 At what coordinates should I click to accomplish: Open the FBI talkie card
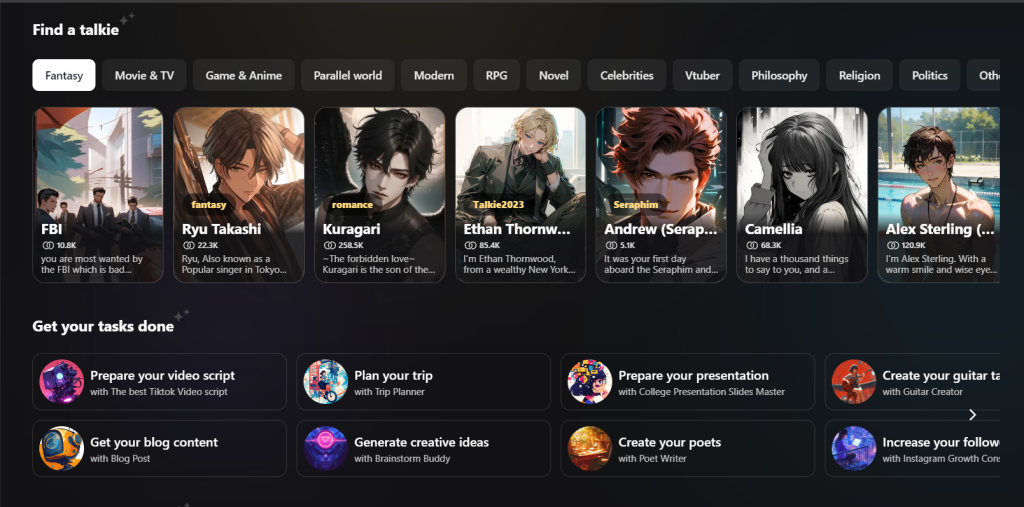pyautogui.click(x=98, y=195)
